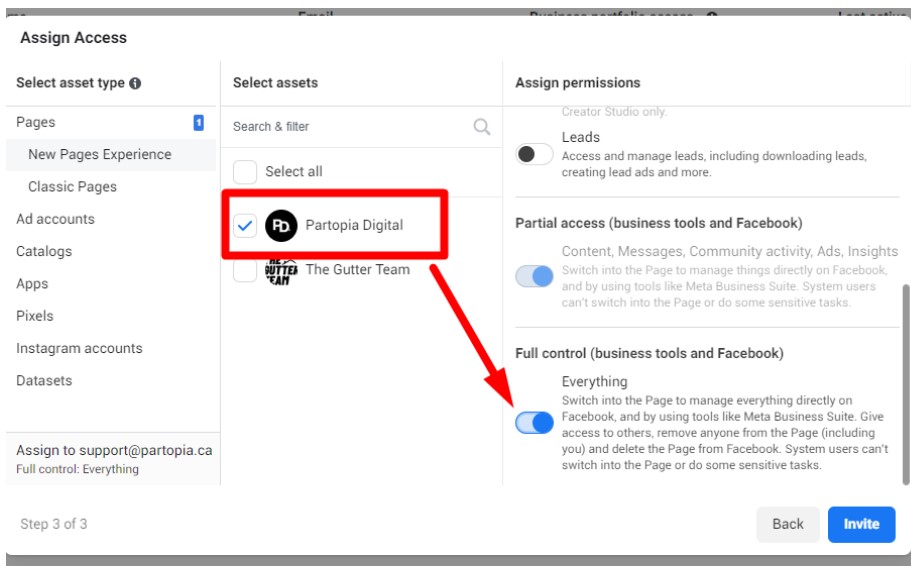Click the 'Step 3 of 3' text
The image size is (911, 566).
coord(53,524)
